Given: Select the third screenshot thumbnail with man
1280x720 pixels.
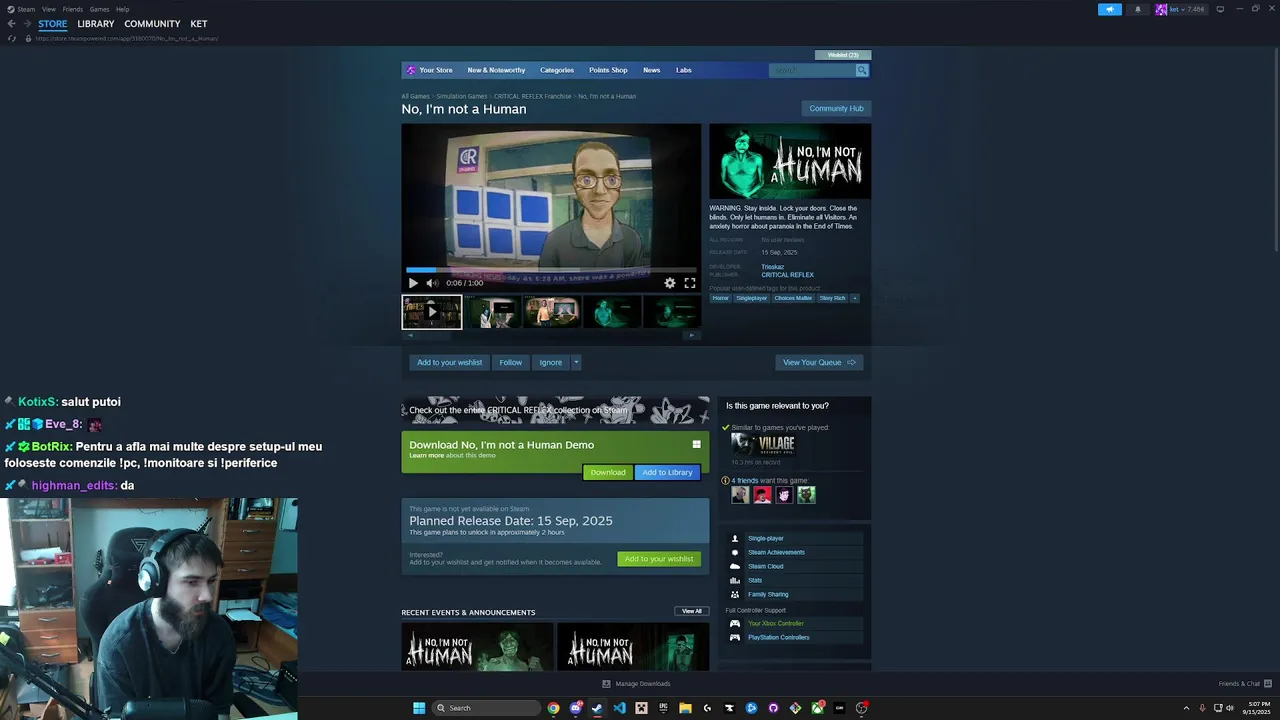Looking at the screenshot, I should point(552,312).
